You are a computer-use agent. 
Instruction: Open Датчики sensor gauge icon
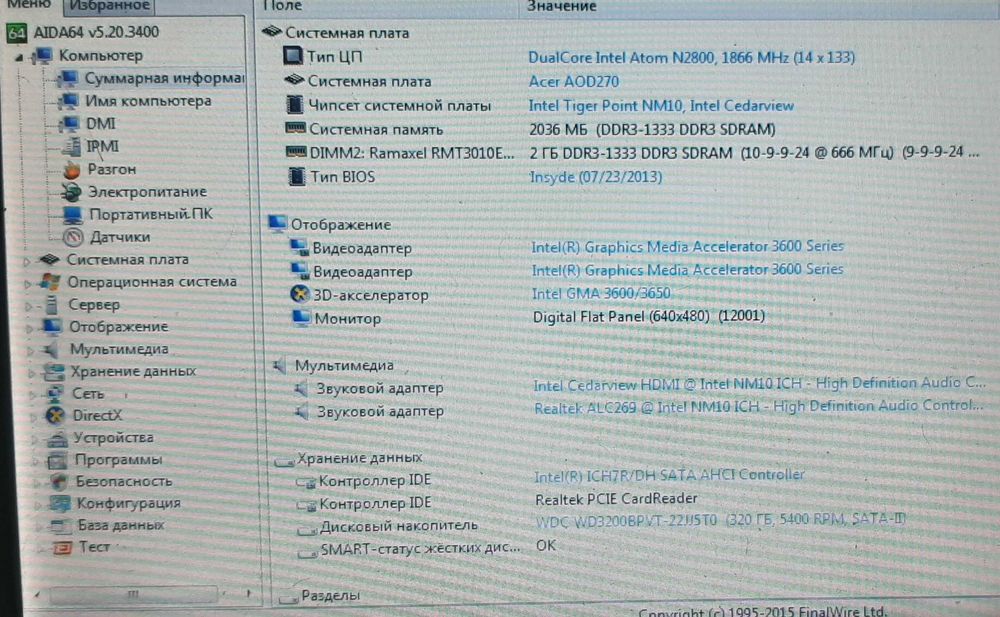(x=73, y=237)
